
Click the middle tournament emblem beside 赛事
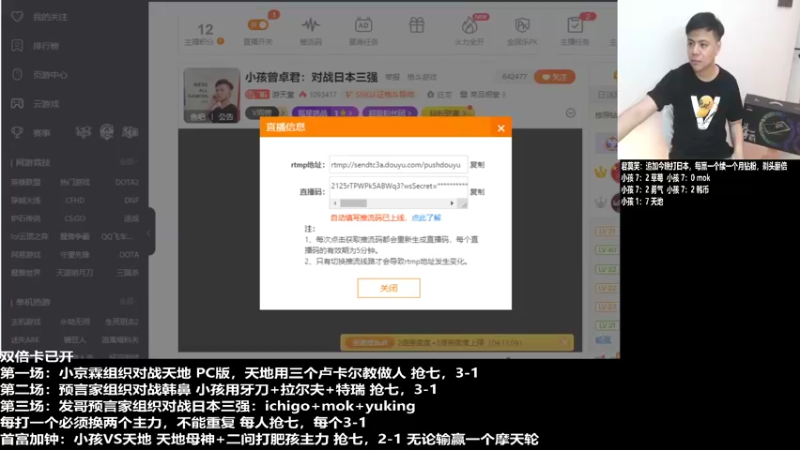coord(106,132)
